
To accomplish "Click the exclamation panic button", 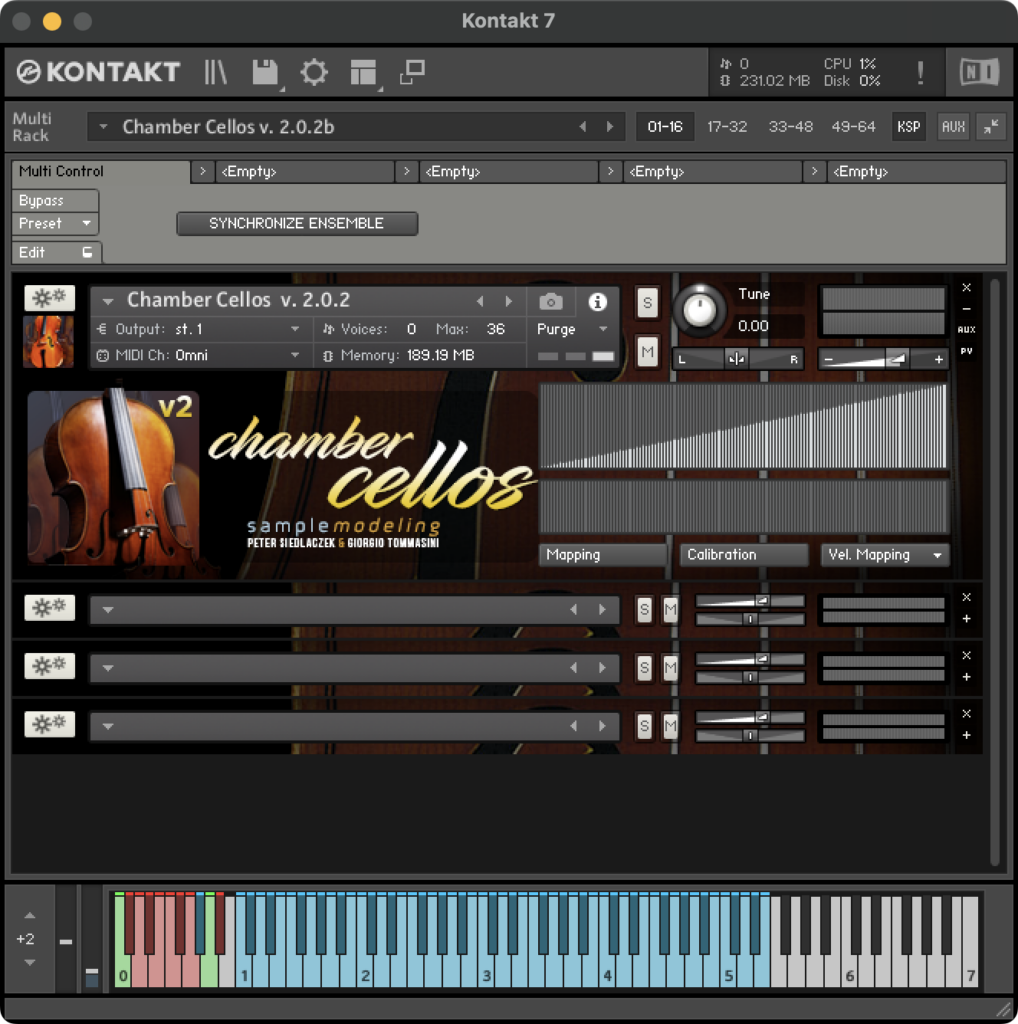I will (x=920, y=72).
